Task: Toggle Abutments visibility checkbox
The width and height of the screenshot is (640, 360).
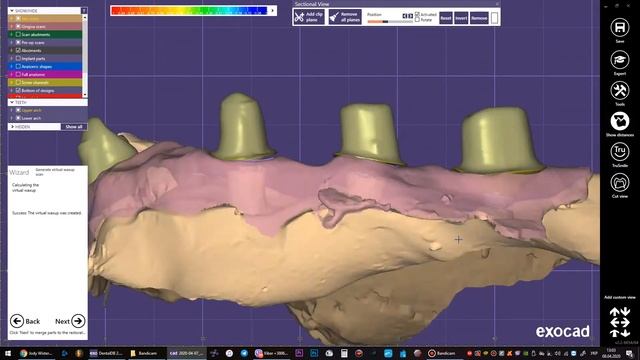Action: click(x=18, y=50)
